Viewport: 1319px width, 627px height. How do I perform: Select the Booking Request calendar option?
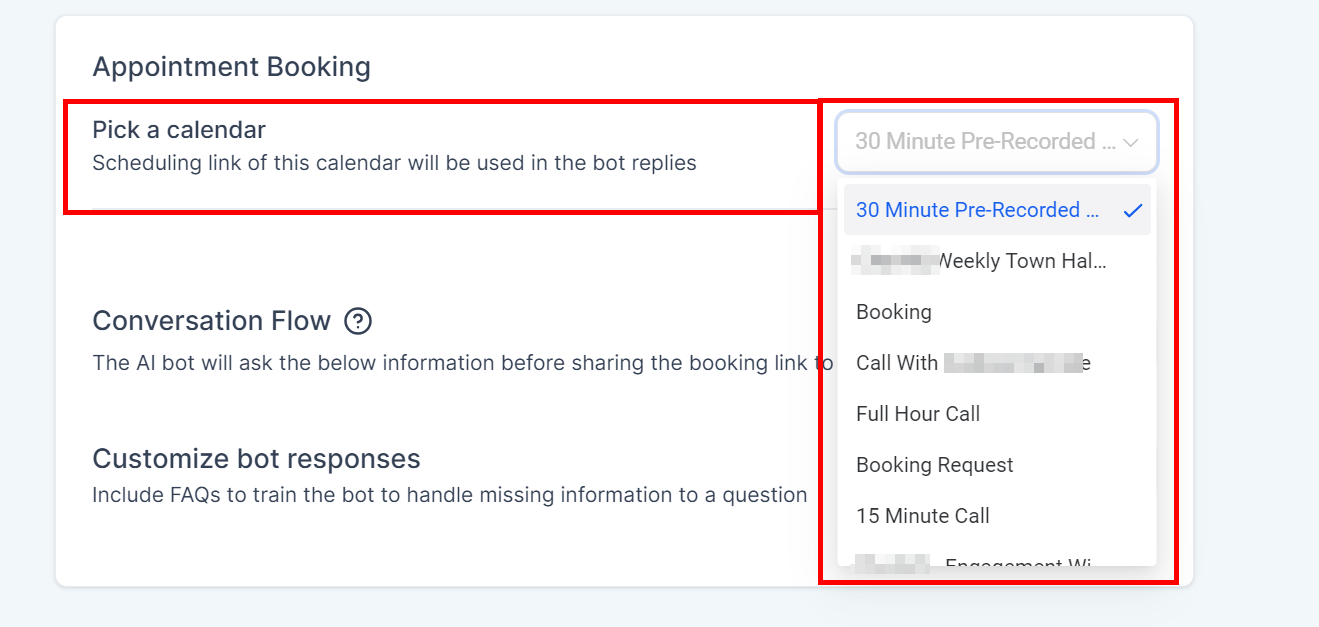coord(935,465)
